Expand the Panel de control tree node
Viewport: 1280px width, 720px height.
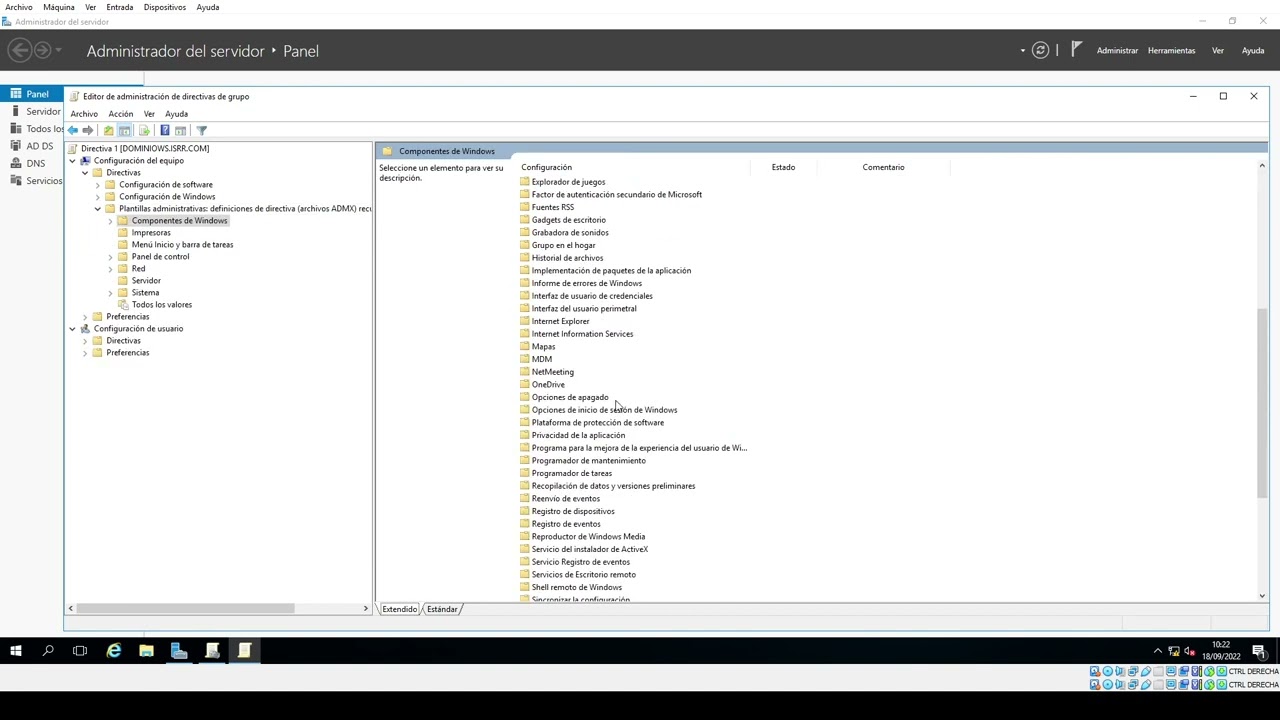pyautogui.click(x=110, y=257)
